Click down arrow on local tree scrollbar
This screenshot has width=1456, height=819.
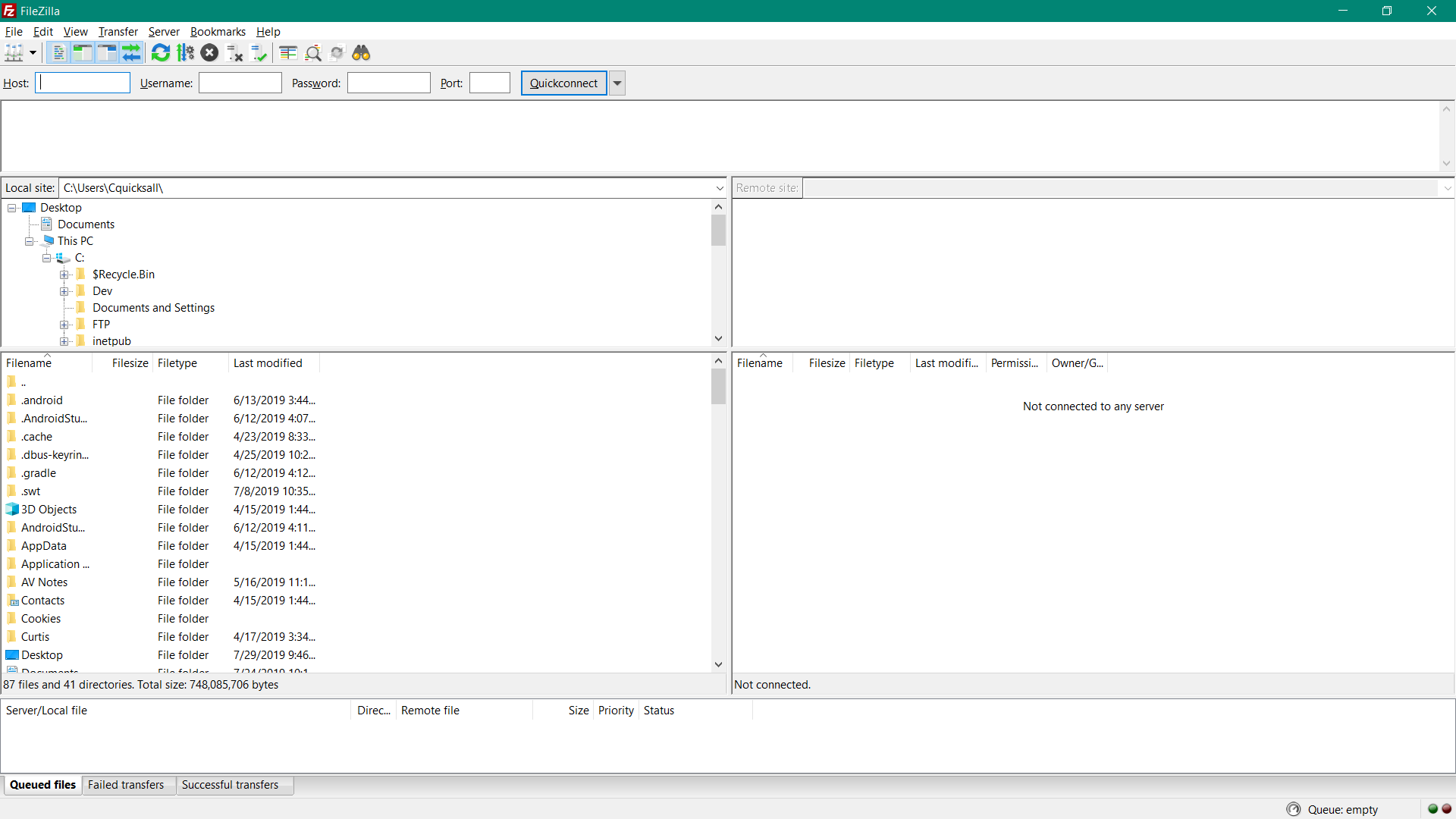pos(719,339)
